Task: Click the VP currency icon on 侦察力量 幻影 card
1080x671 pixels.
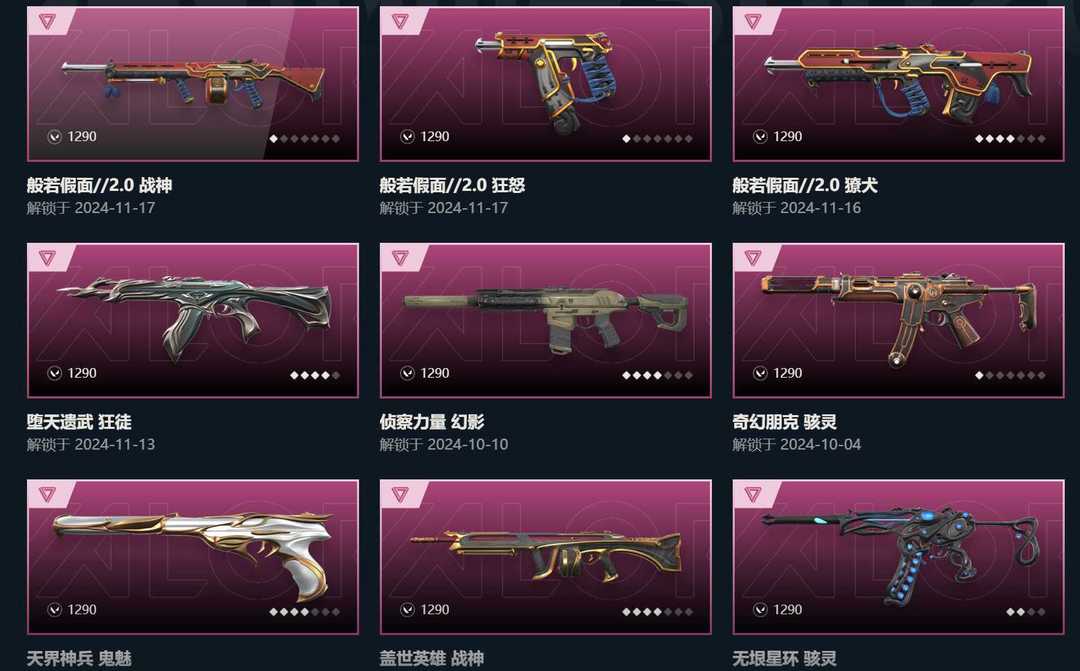Action: pos(407,373)
